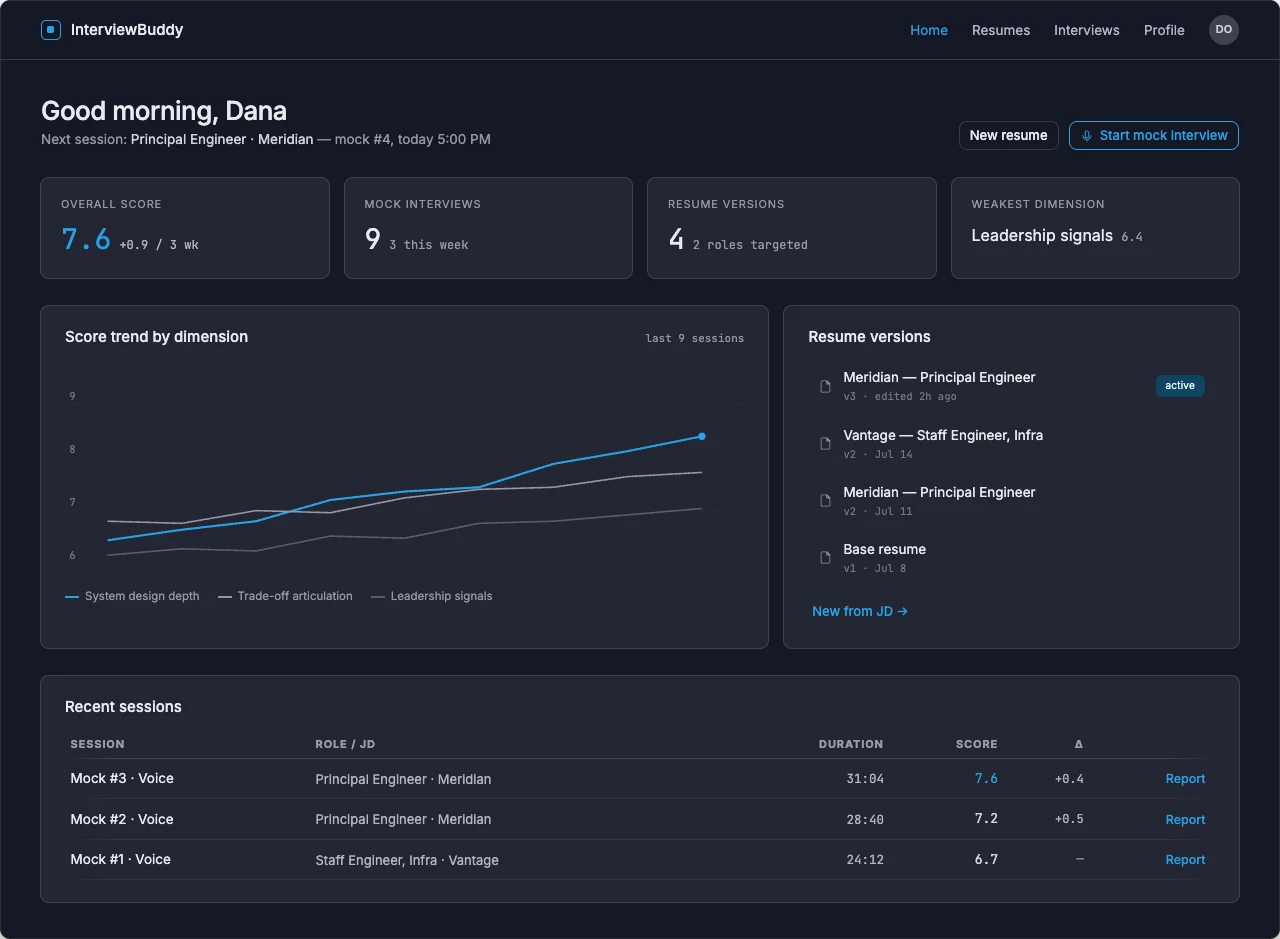Click document icon beside Base resume

pos(825,558)
